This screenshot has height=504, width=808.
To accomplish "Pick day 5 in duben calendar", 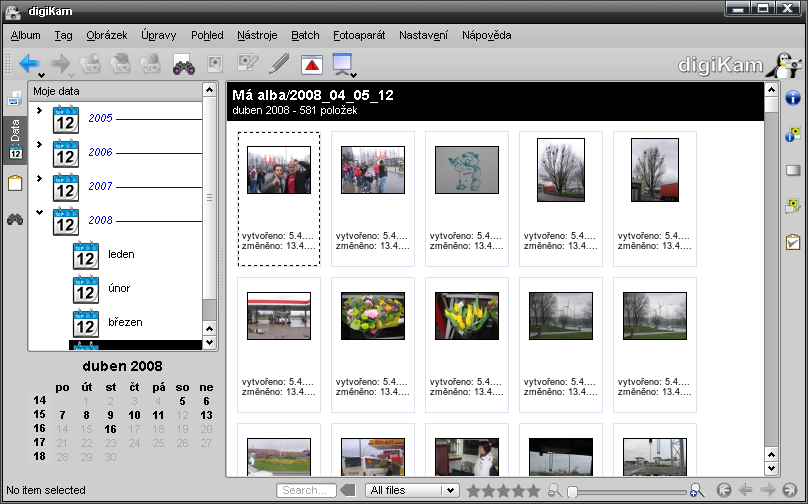I will 182,401.
